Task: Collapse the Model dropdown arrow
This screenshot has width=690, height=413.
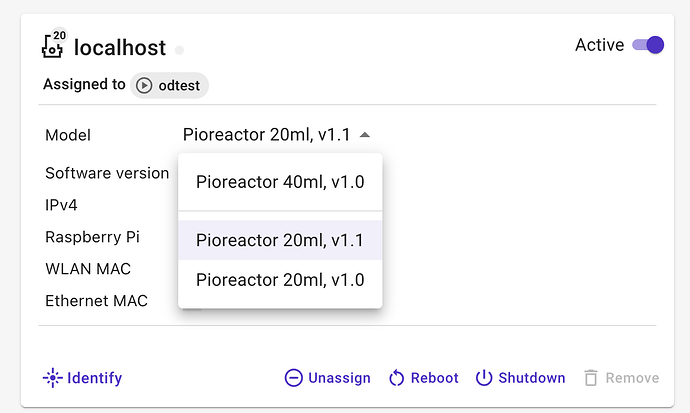Action: click(x=364, y=135)
